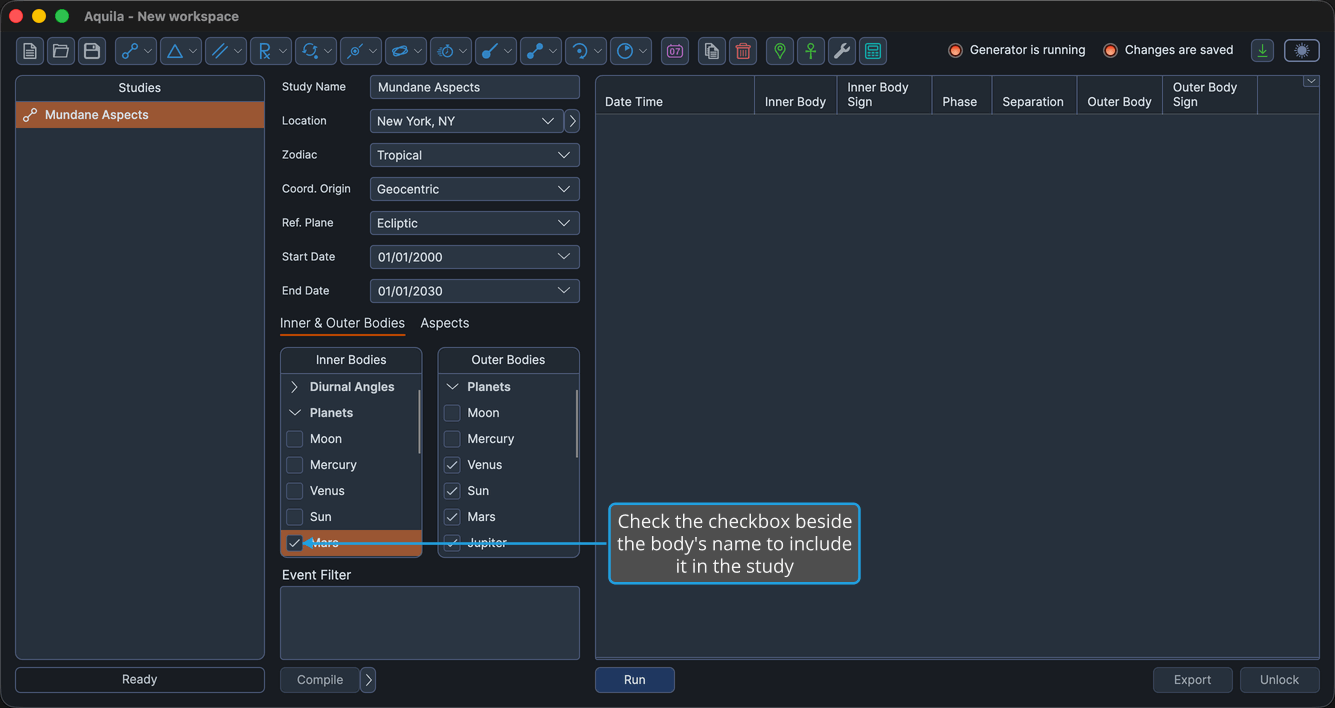Image resolution: width=1335 pixels, height=708 pixels.
Task: Click inside the Event Filter text area
Action: (430, 623)
